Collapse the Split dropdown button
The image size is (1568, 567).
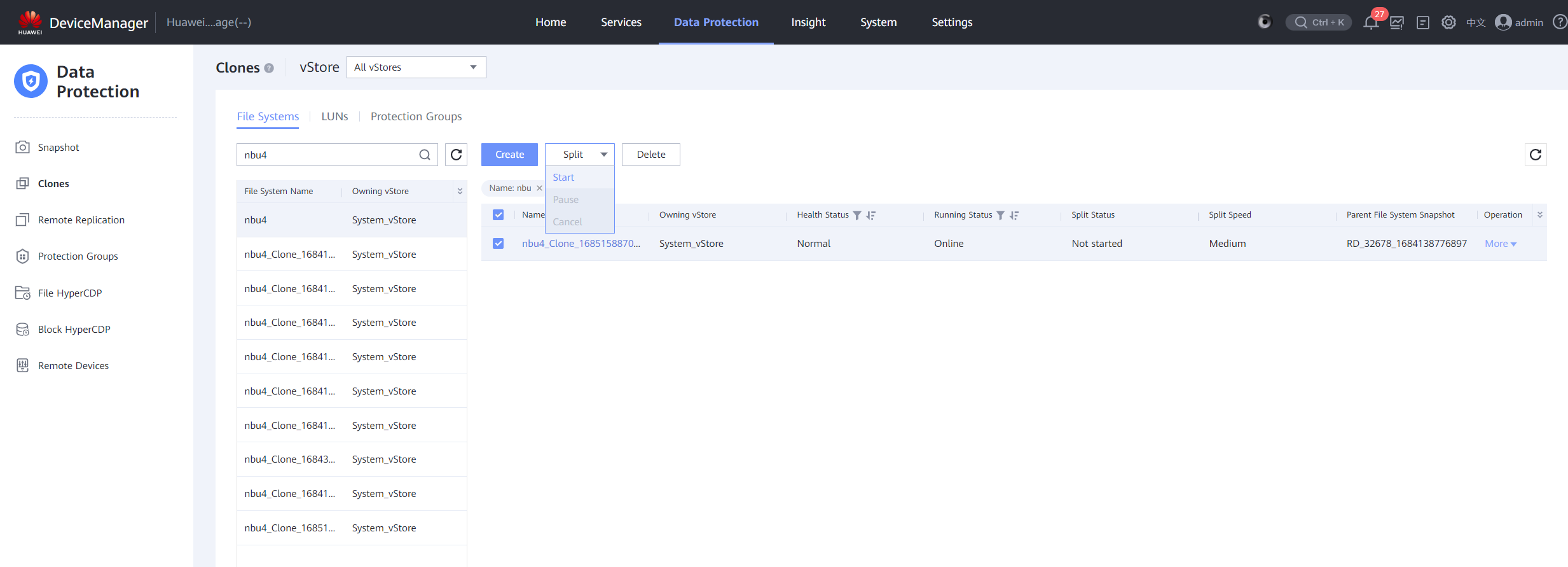pyautogui.click(x=579, y=155)
